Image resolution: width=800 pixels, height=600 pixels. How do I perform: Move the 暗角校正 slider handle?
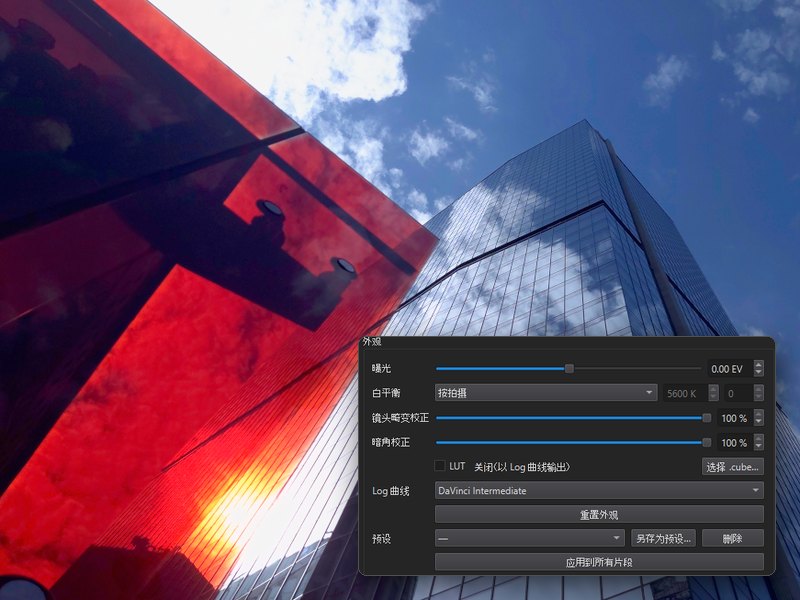pyautogui.click(x=707, y=442)
